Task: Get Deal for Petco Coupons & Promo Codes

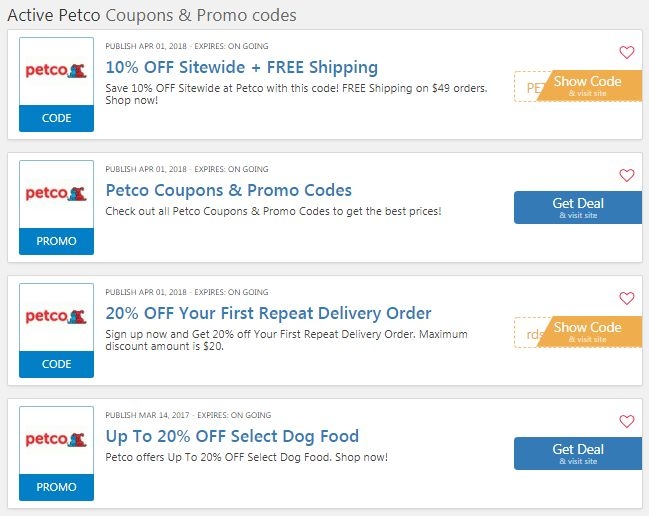Action: click(578, 208)
